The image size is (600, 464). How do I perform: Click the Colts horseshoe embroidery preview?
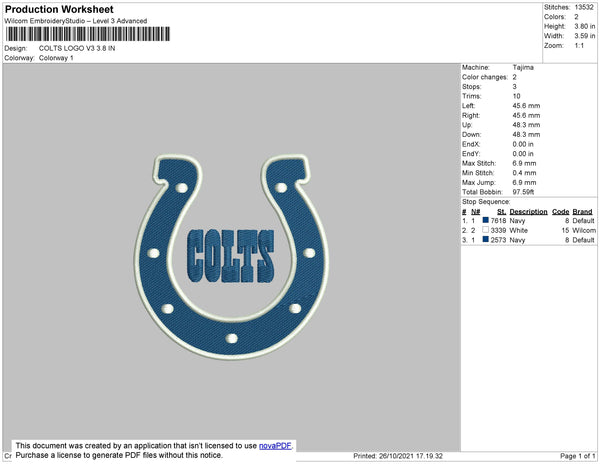pyautogui.click(x=231, y=257)
